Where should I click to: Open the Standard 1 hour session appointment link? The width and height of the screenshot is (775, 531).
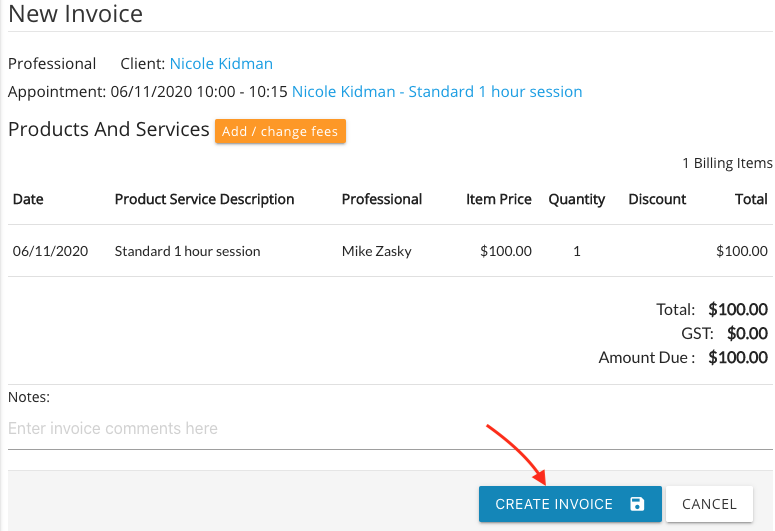pos(437,91)
